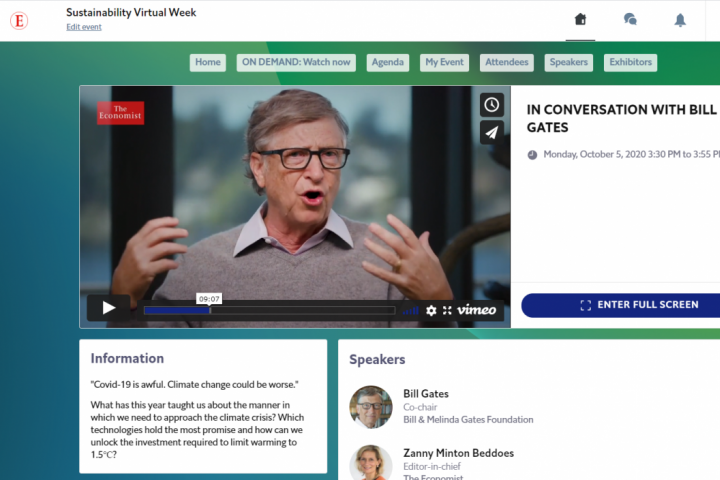Click the small clock icon beside session date
720x480 pixels.
[532, 155]
